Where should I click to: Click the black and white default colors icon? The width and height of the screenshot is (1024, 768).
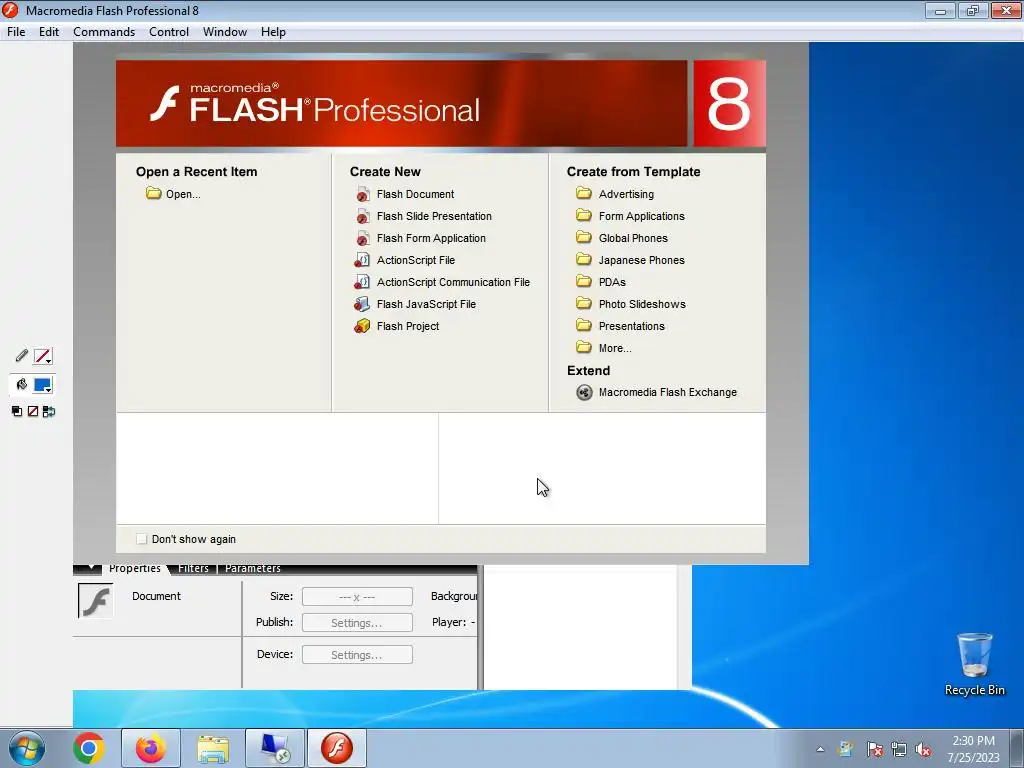pyautogui.click(x=17, y=411)
